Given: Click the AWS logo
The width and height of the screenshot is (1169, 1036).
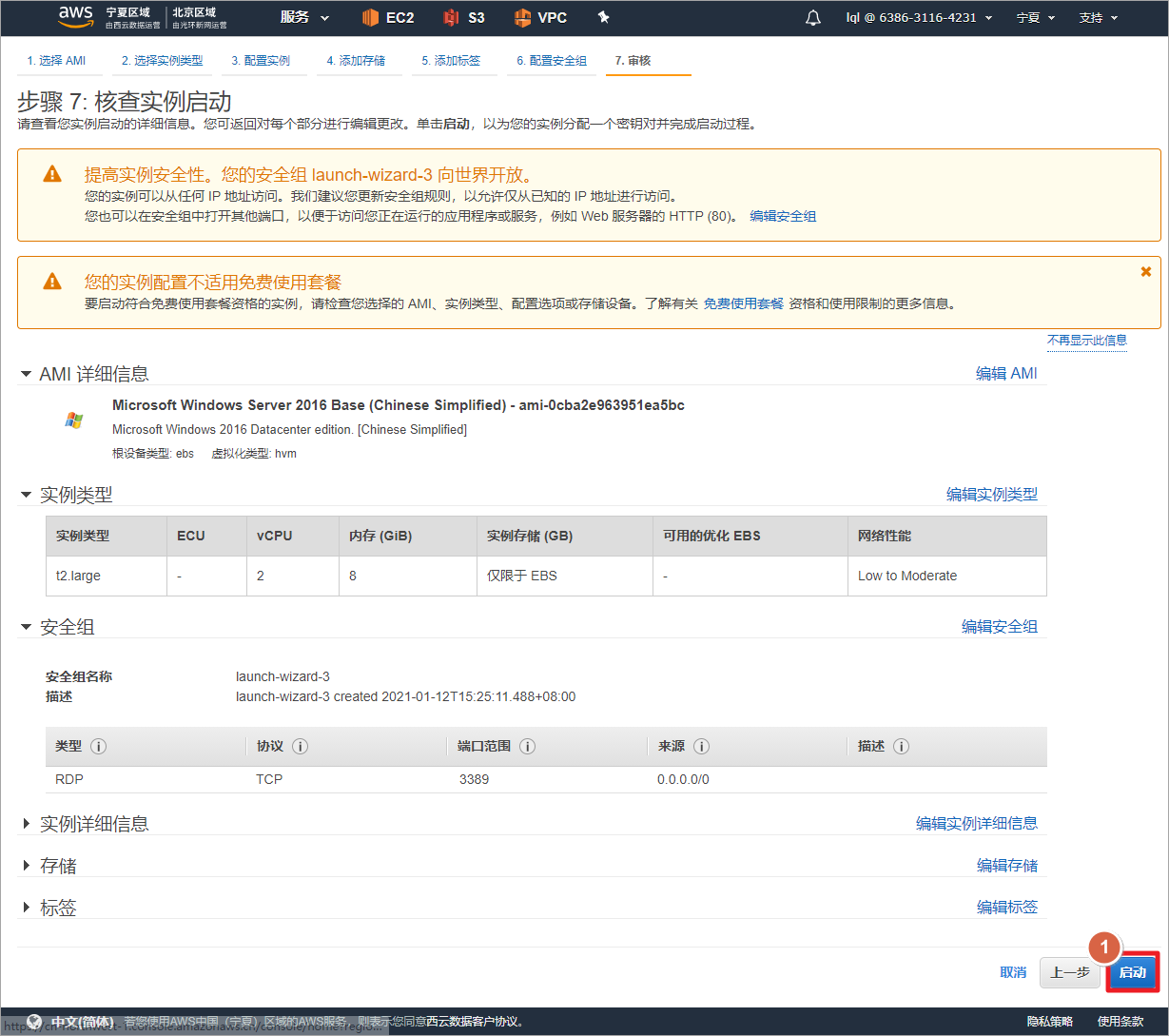Looking at the screenshot, I should 76,16.
